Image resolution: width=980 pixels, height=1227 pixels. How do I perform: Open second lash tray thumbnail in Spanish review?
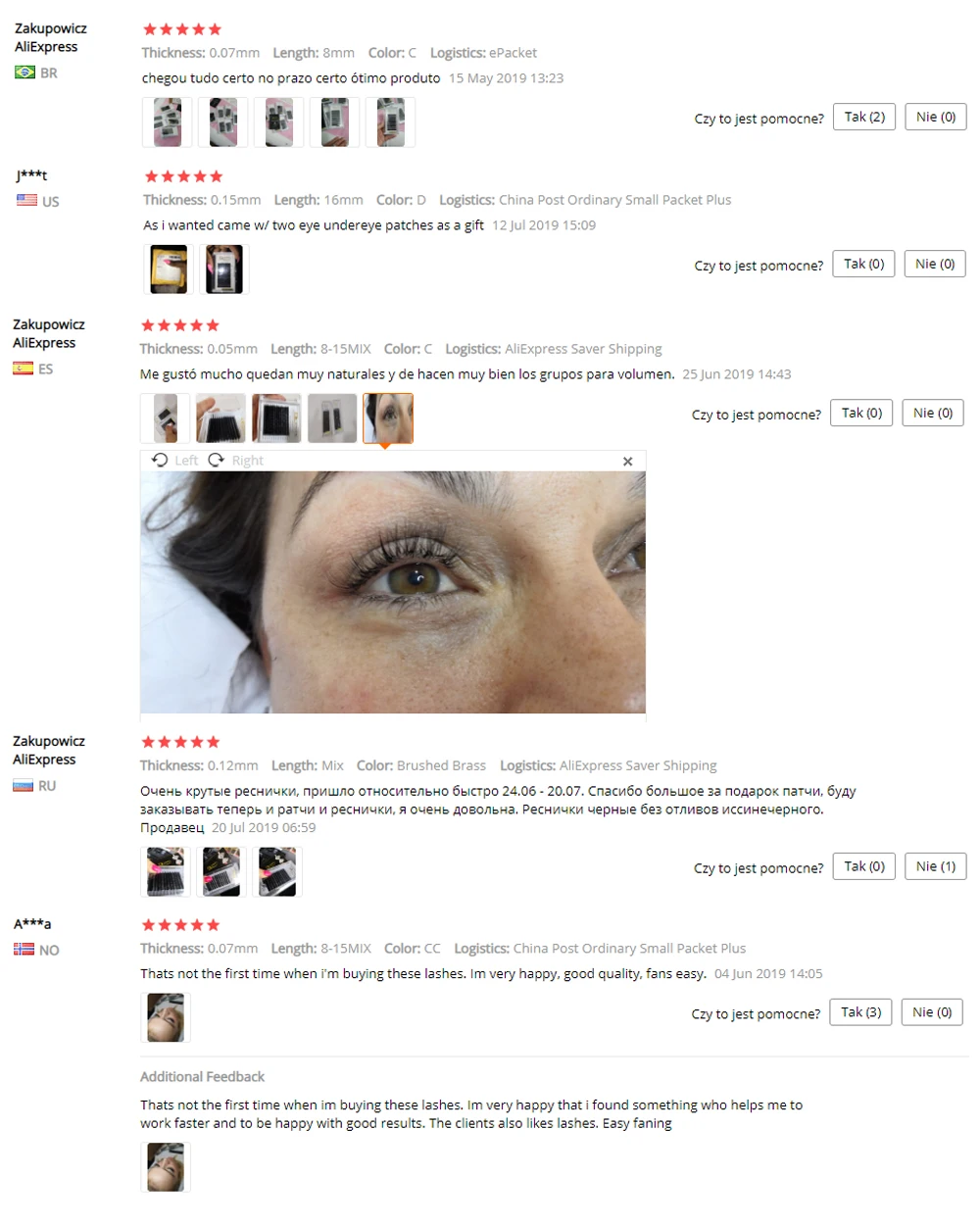(276, 418)
